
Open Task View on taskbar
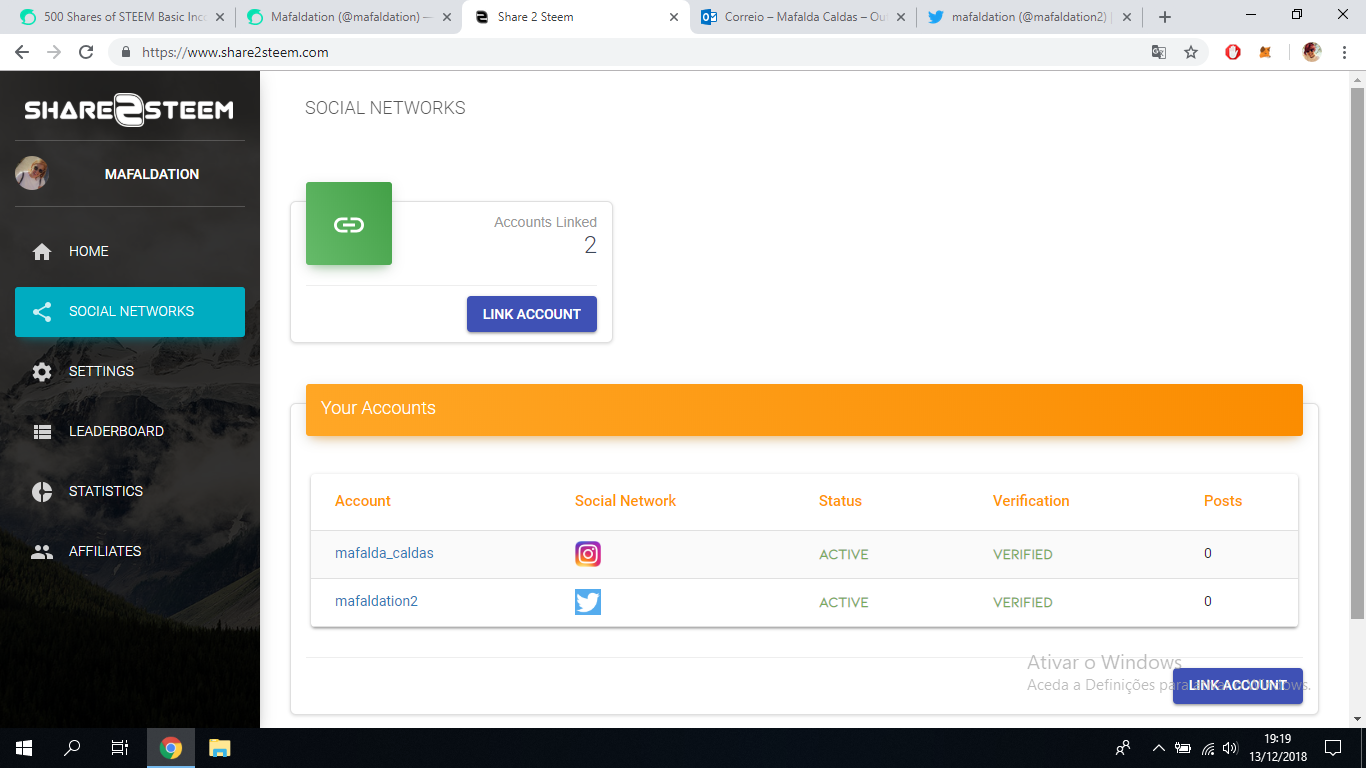120,747
